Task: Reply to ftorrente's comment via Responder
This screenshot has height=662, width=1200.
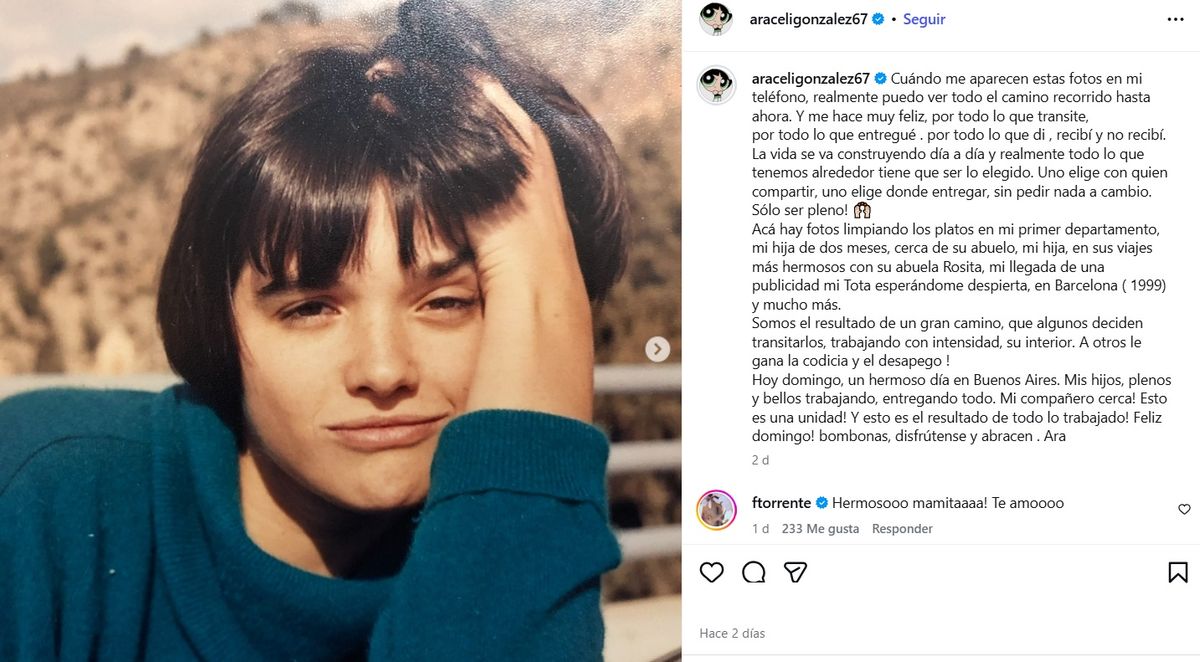Action: coord(902,529)
